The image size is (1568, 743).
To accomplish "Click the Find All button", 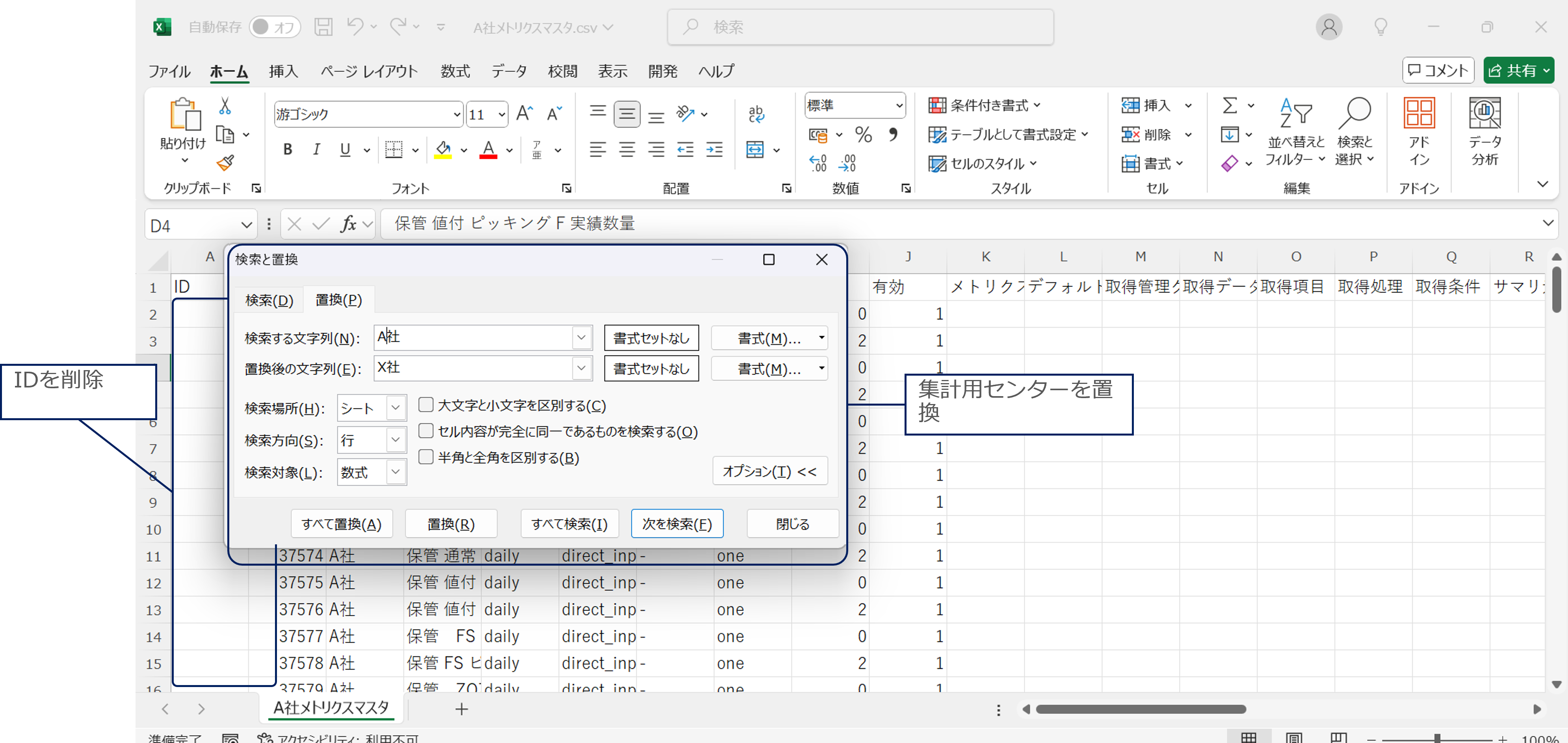I will (569, 524).
